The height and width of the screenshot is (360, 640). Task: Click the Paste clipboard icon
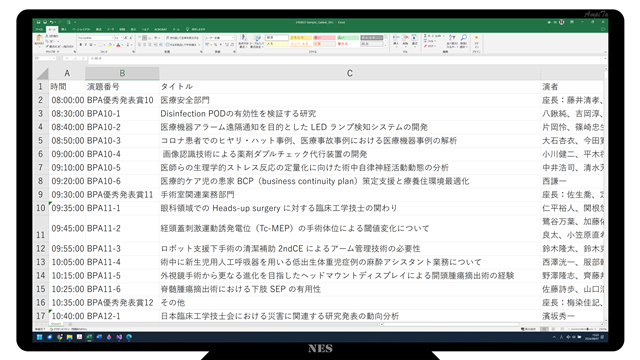[x=39, y=38]
